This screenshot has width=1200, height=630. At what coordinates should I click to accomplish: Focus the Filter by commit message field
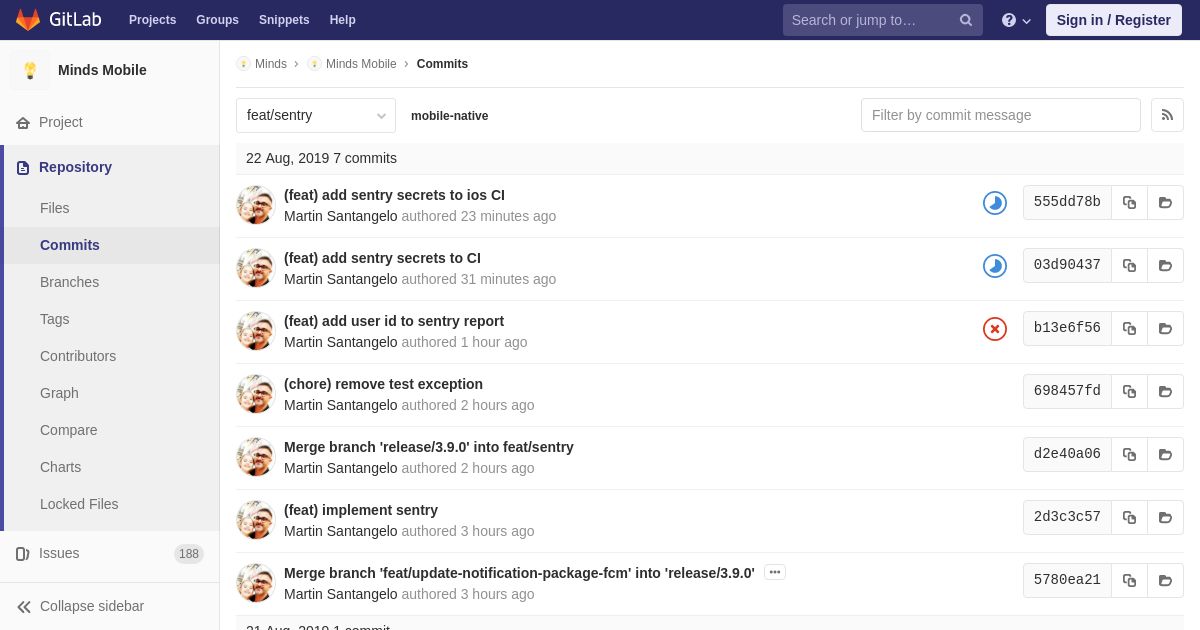pos(1001,115)
